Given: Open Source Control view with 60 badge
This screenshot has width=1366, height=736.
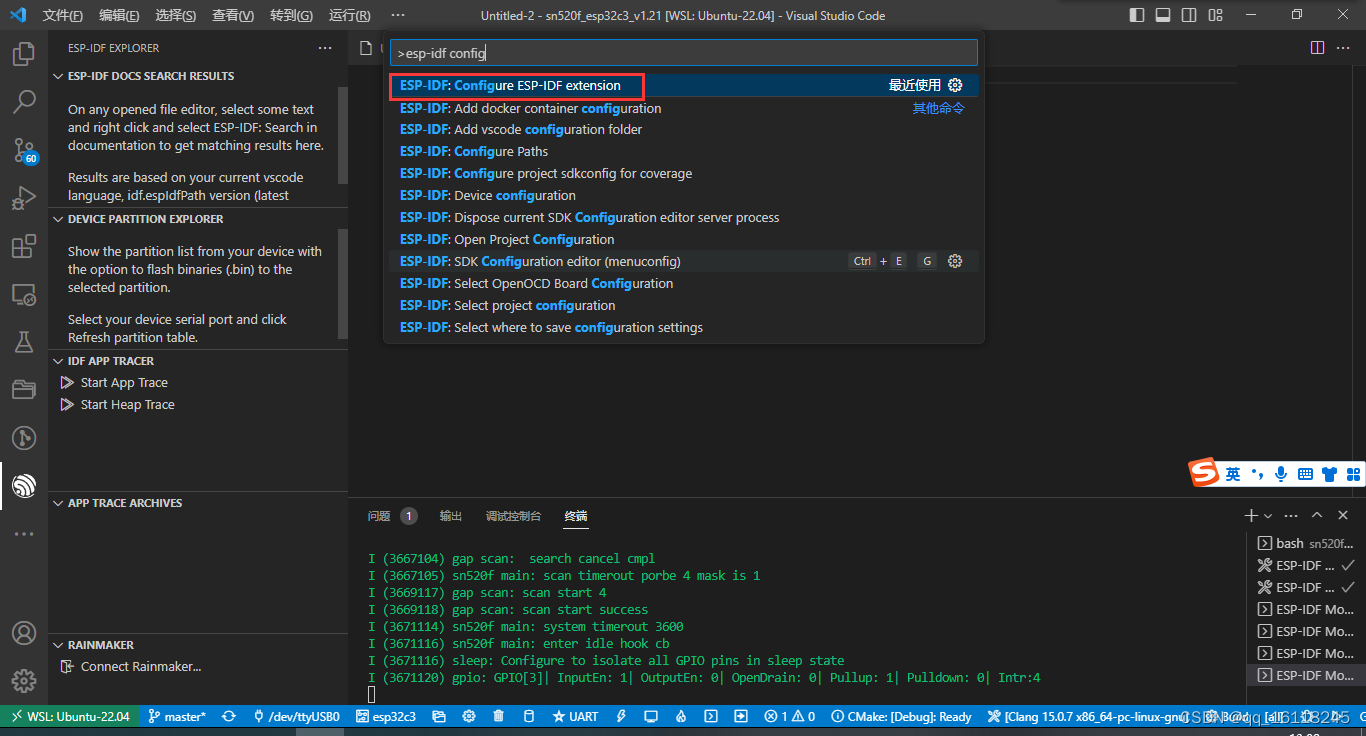Looking at the screenshot, I should click(24, 150).
